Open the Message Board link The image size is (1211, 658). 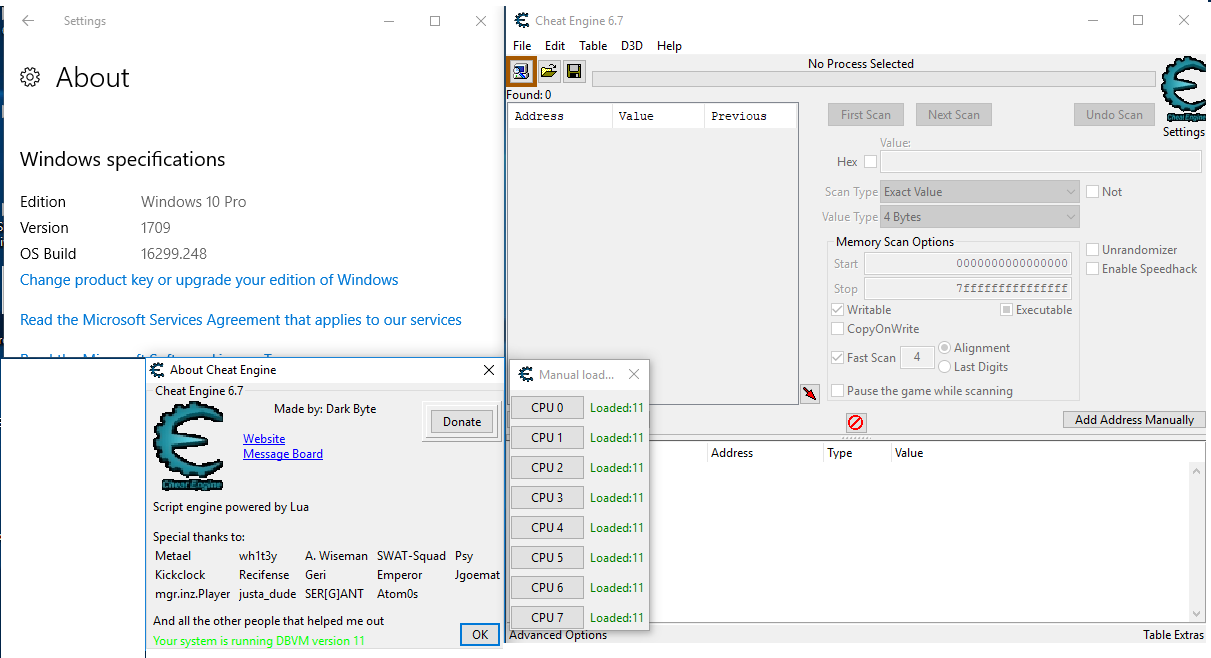pos(283,454)
